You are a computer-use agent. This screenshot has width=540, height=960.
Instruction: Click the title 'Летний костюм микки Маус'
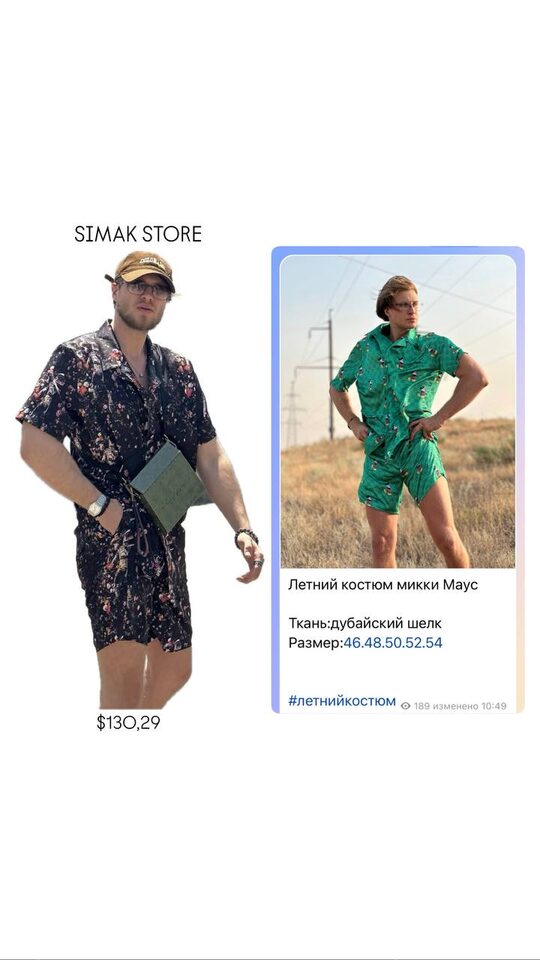coord(383,585)
